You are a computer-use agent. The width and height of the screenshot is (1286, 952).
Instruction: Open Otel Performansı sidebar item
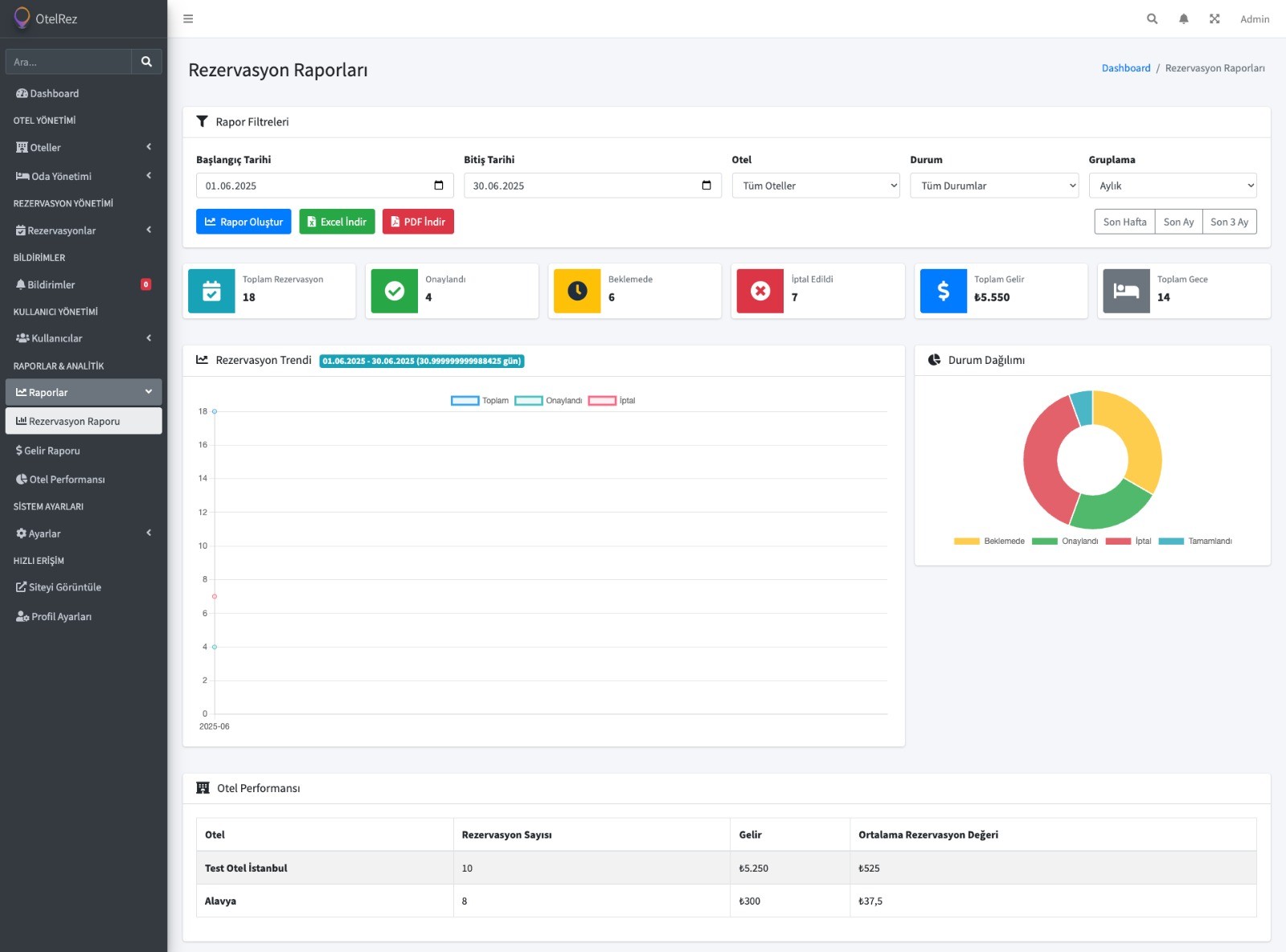coord(84,480)
